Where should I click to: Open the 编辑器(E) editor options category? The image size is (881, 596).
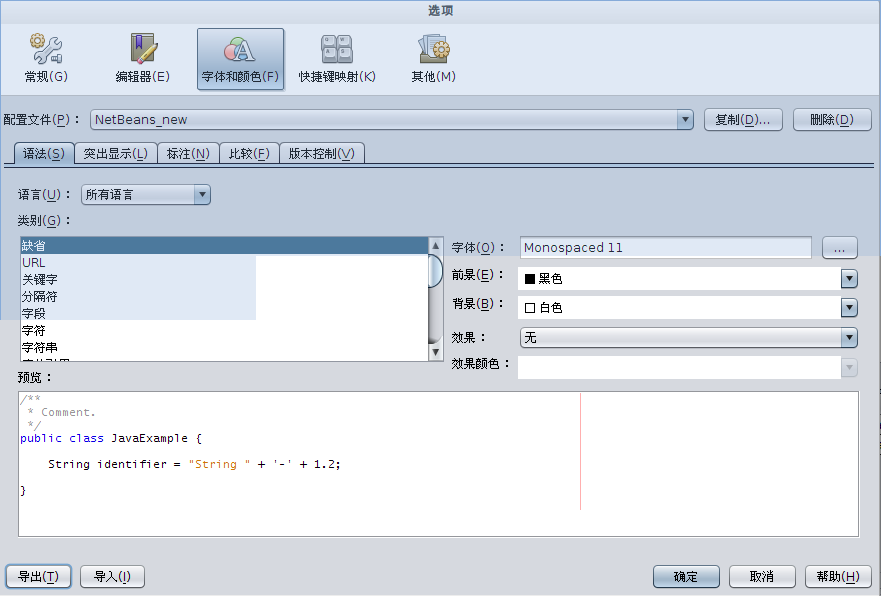click(143, 59)
